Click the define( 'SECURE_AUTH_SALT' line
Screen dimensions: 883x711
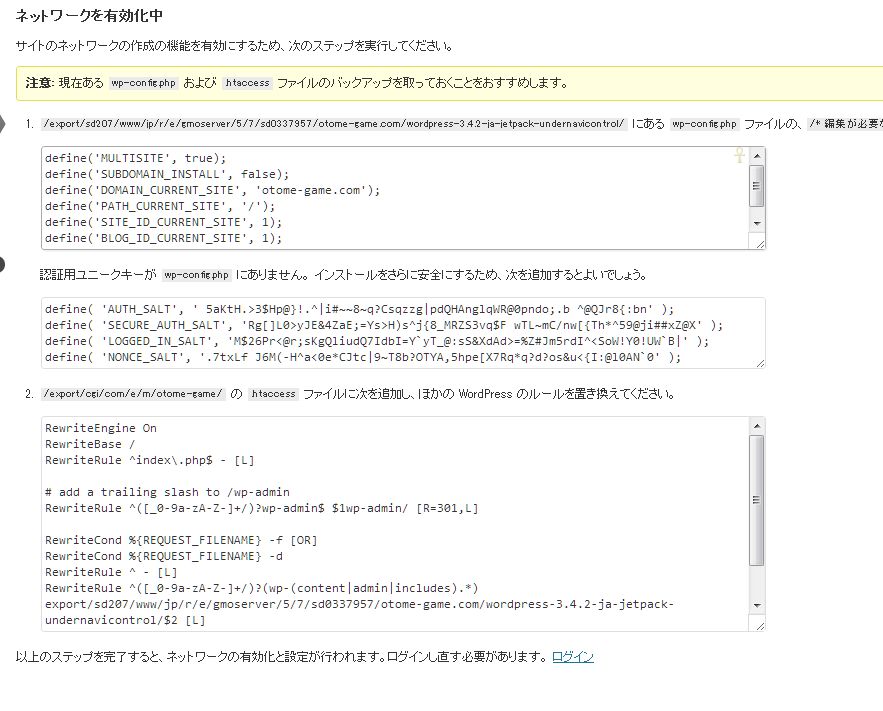(x=383, y=325)
